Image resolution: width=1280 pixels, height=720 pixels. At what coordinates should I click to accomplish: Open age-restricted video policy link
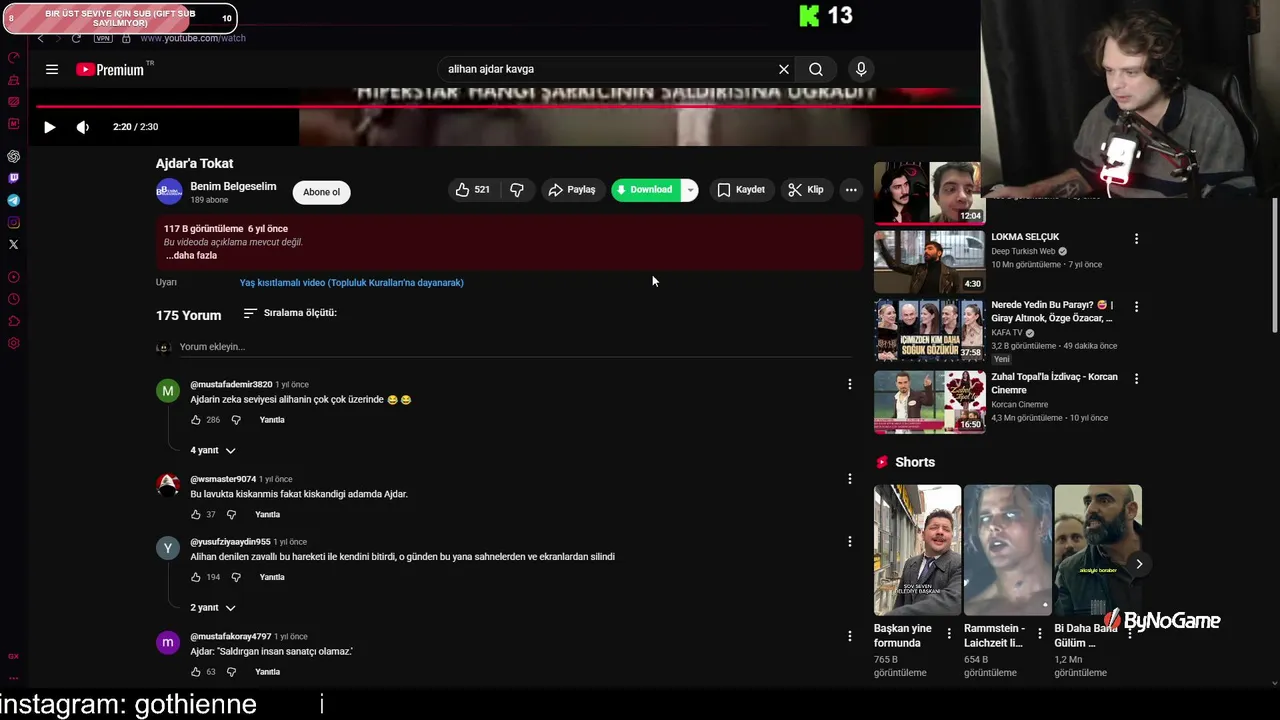[x=351, y=283]
